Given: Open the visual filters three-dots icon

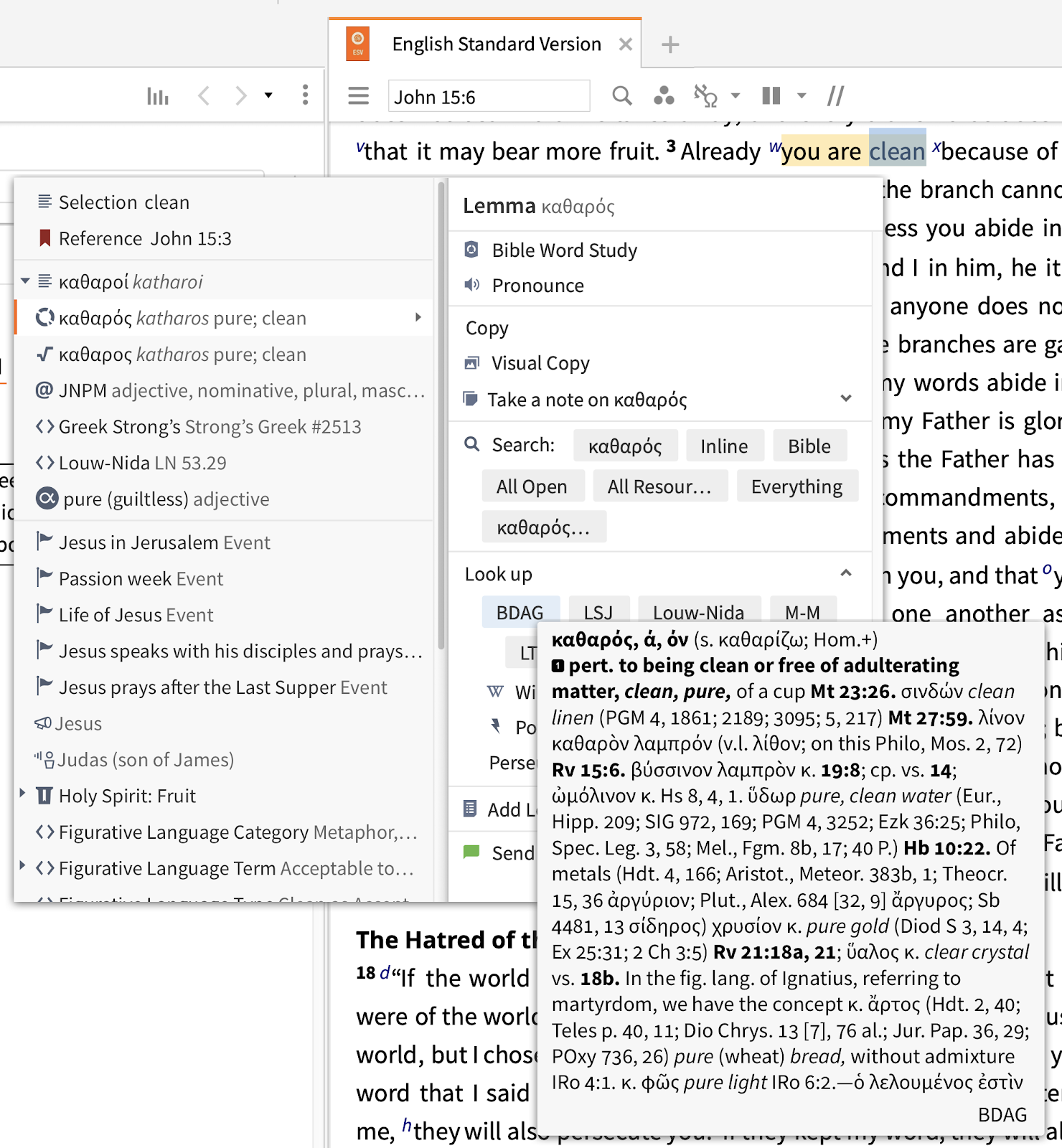Looking at the screenshot, I should [664, 95].
